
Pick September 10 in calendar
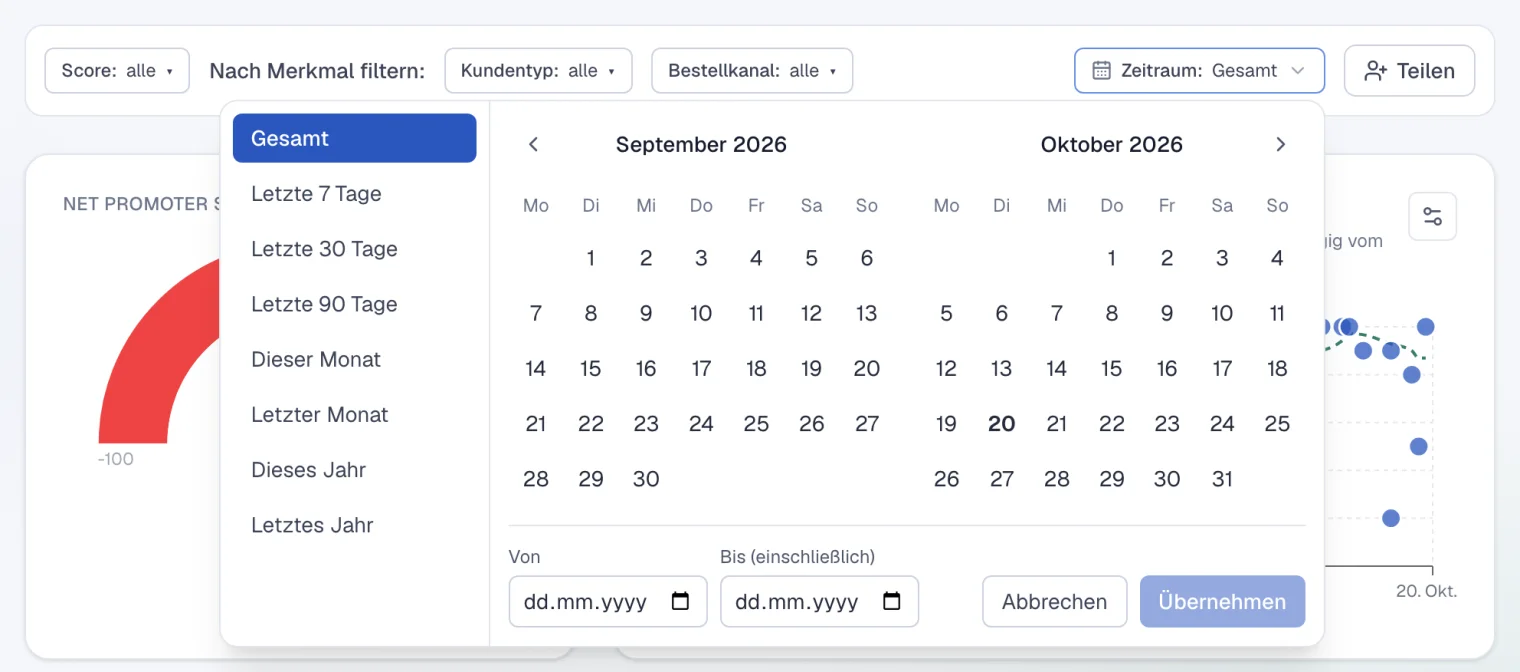pos(701,314)
